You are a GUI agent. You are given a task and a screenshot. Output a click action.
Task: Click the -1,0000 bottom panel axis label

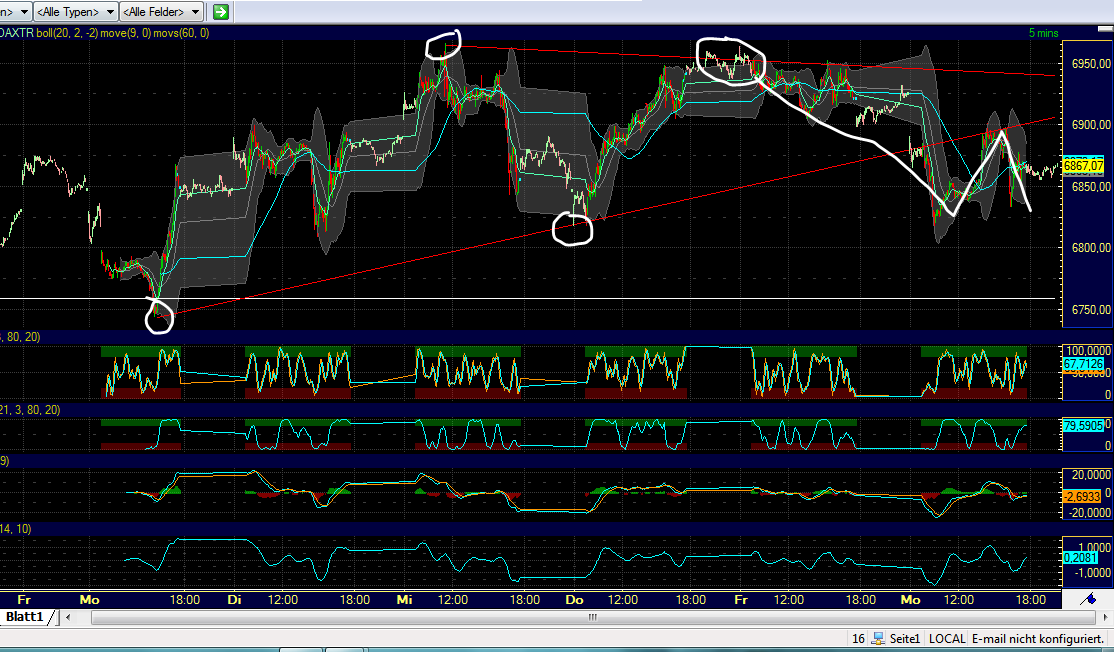pyautogui.click(x=1091, y=573)
